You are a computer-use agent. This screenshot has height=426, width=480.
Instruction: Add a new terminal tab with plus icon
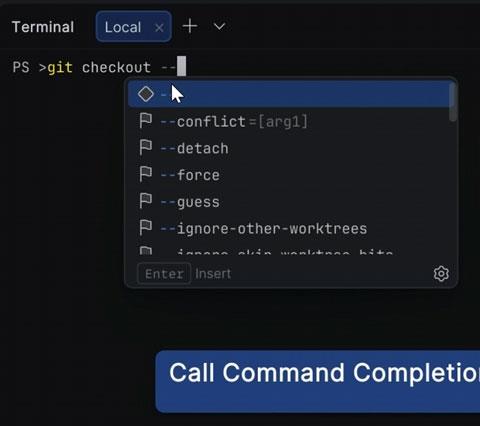[x=190, y=26]
